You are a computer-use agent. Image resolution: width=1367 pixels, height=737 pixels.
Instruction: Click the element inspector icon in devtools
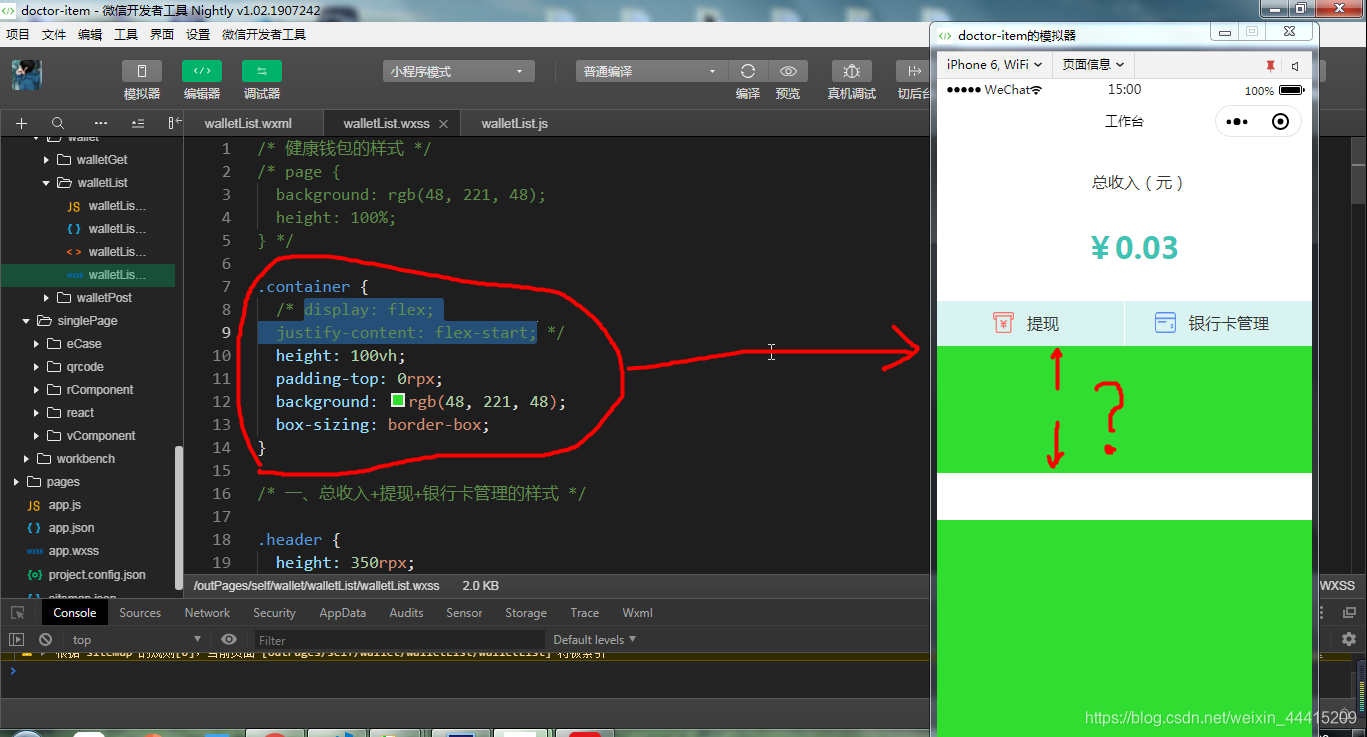tap(17, 613)
